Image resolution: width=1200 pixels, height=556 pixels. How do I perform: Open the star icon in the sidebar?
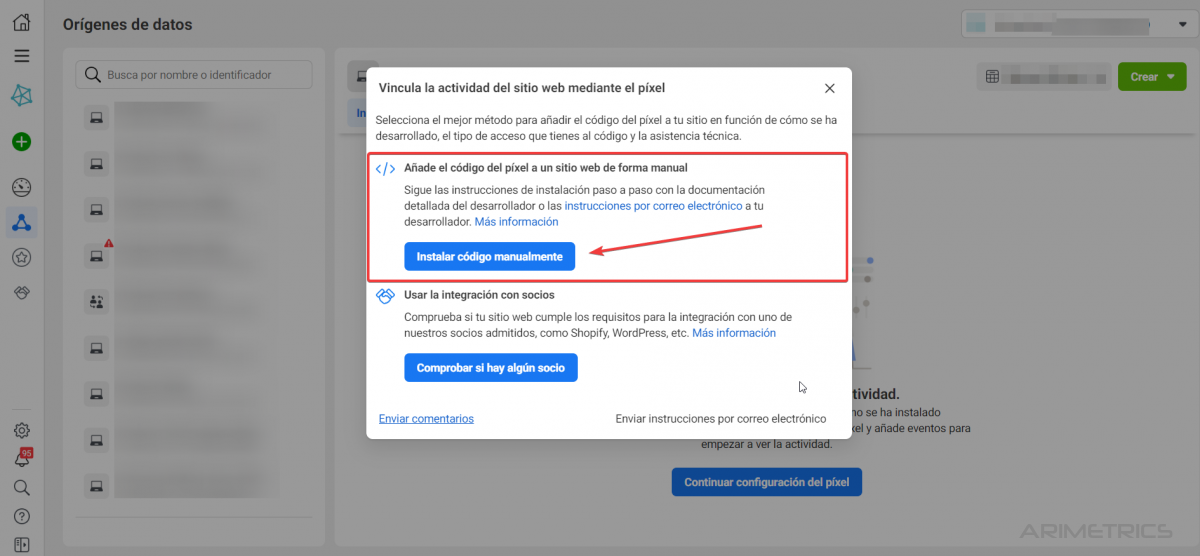coord(21,257)
